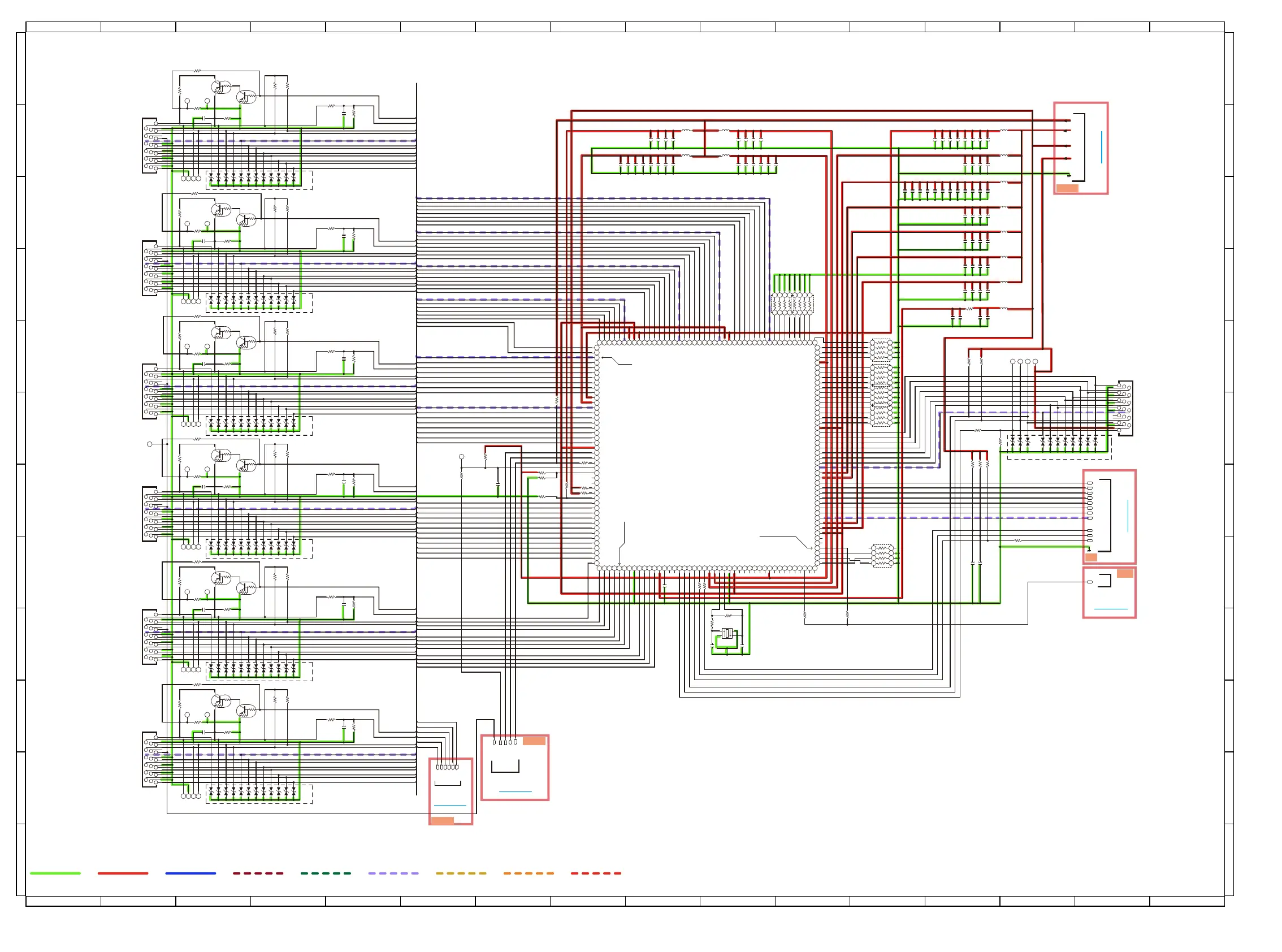This screenshot has width=1282, height=952.
Task: Click the lone terminal circle left of the fourth channel block
Action: tap(150, 444)
